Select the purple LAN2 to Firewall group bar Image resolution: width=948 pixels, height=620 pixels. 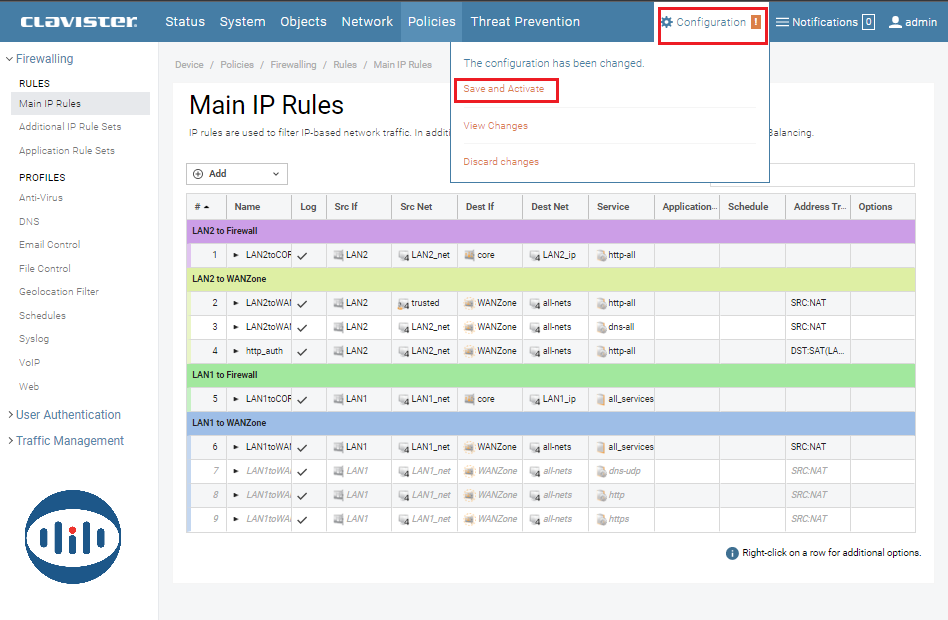(x=550, y=231)
